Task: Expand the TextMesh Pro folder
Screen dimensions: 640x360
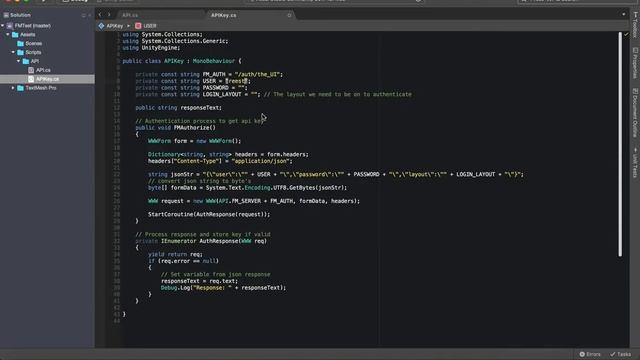Action: [x=13, y=88]
